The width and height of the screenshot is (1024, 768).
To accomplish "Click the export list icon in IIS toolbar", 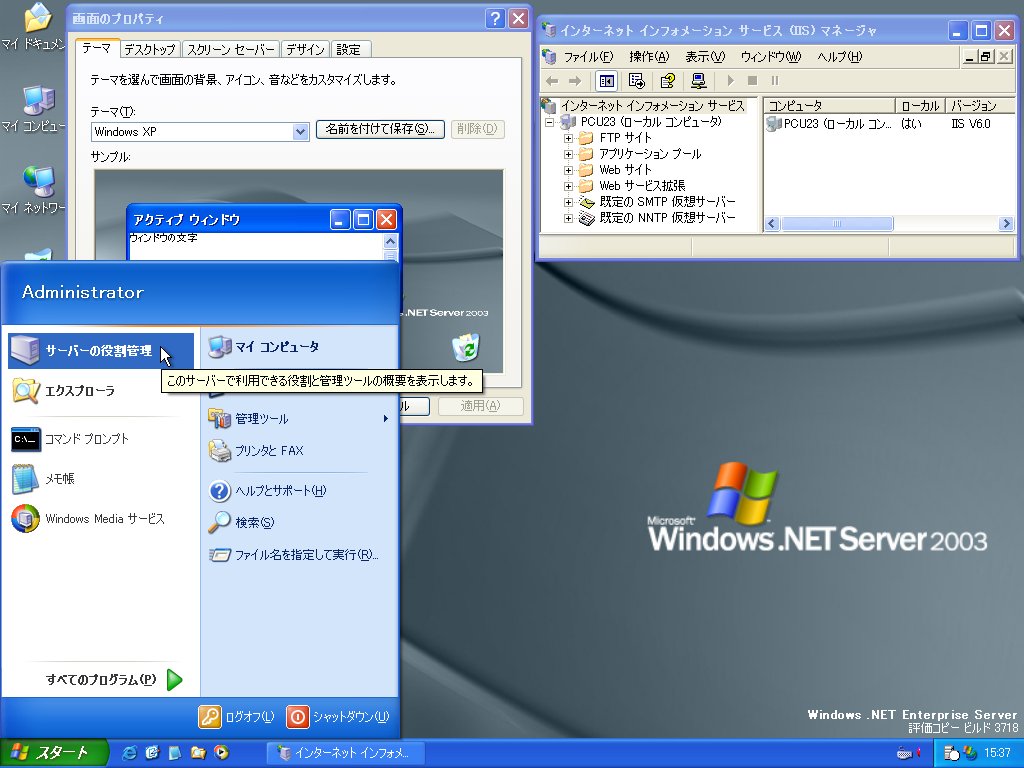I will [x=636, y=81].
